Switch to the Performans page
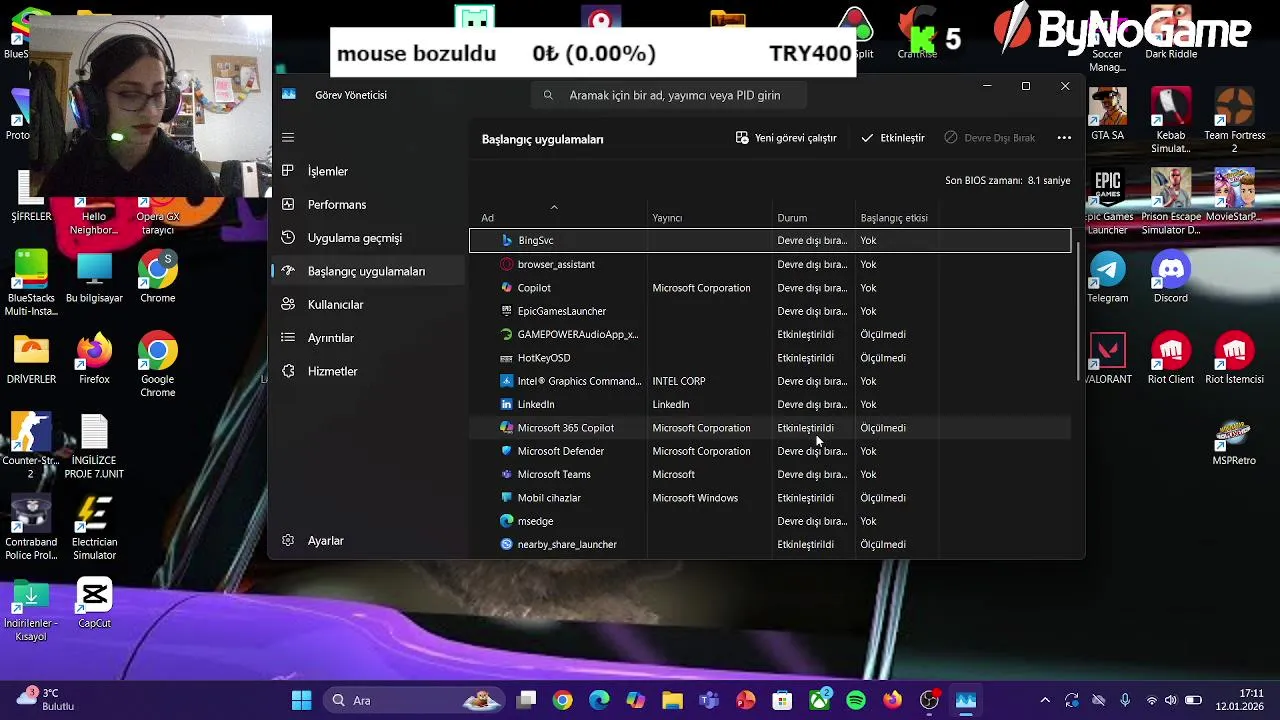Screen dimensions: 1280x720 [368, 204]
